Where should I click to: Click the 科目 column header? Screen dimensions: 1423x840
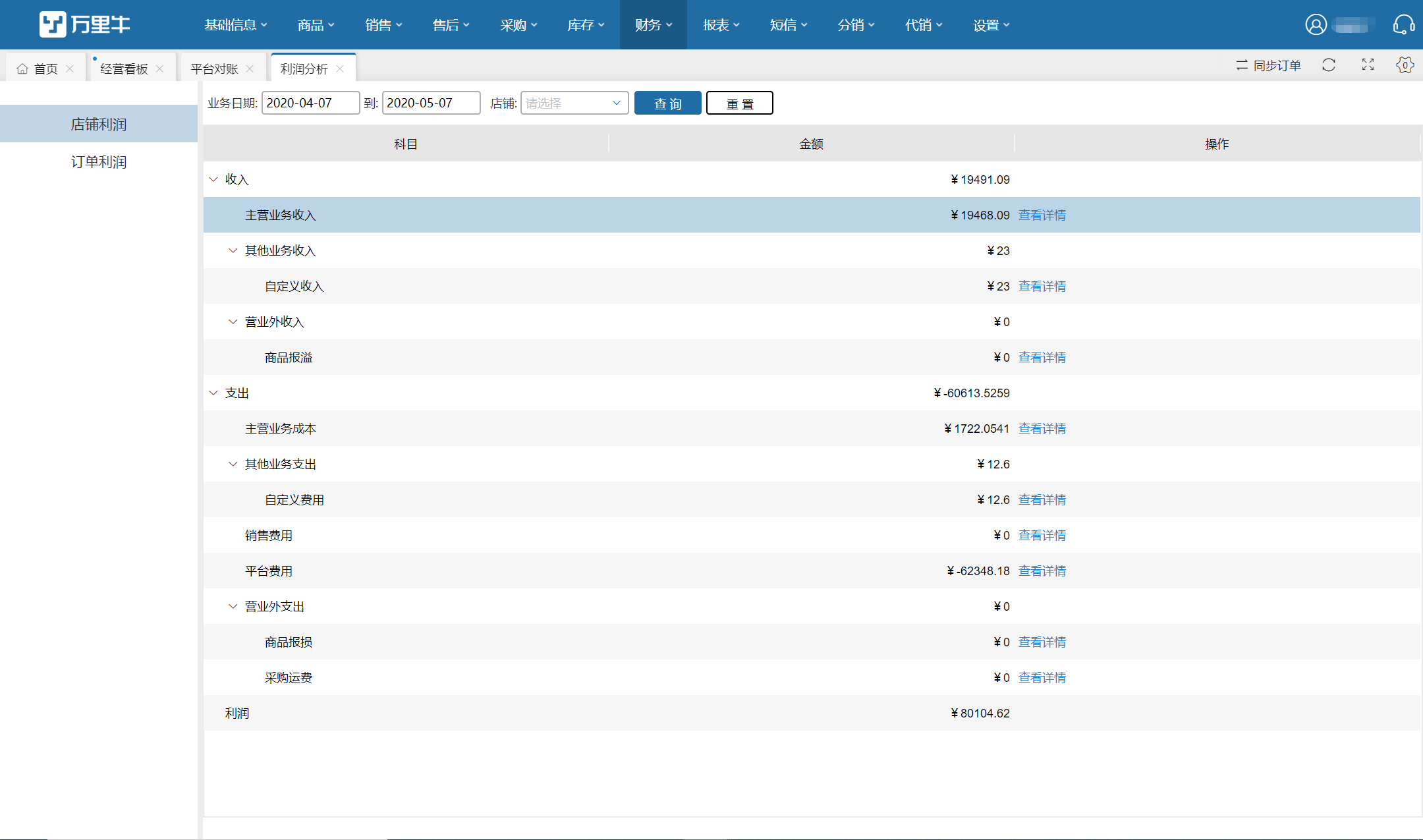tap(406, 144)
